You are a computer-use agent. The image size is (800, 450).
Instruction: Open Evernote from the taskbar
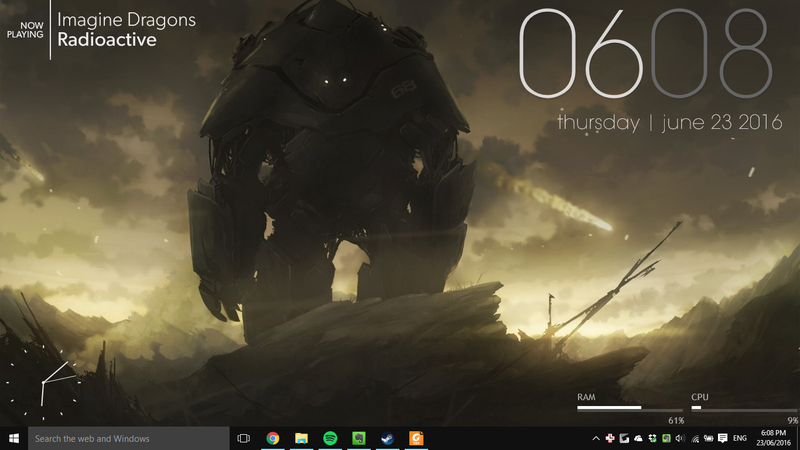tap(359, 438)
